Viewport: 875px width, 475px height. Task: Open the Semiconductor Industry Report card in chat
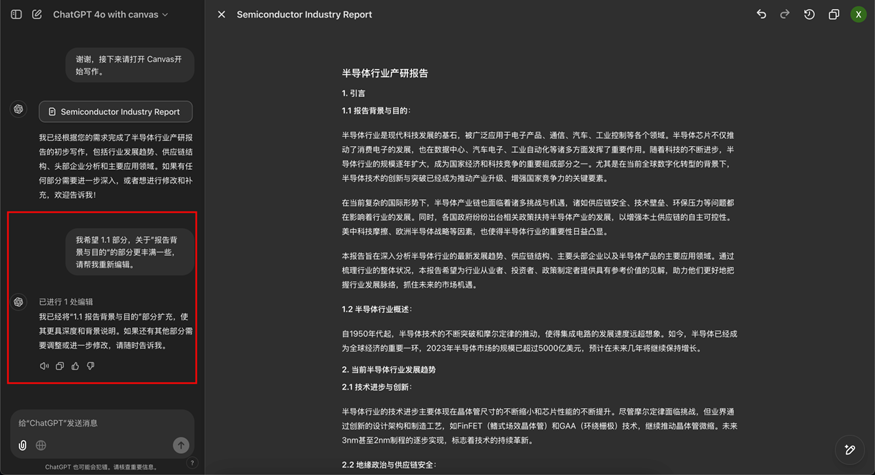pyautogui.click(x=116, y=112)
